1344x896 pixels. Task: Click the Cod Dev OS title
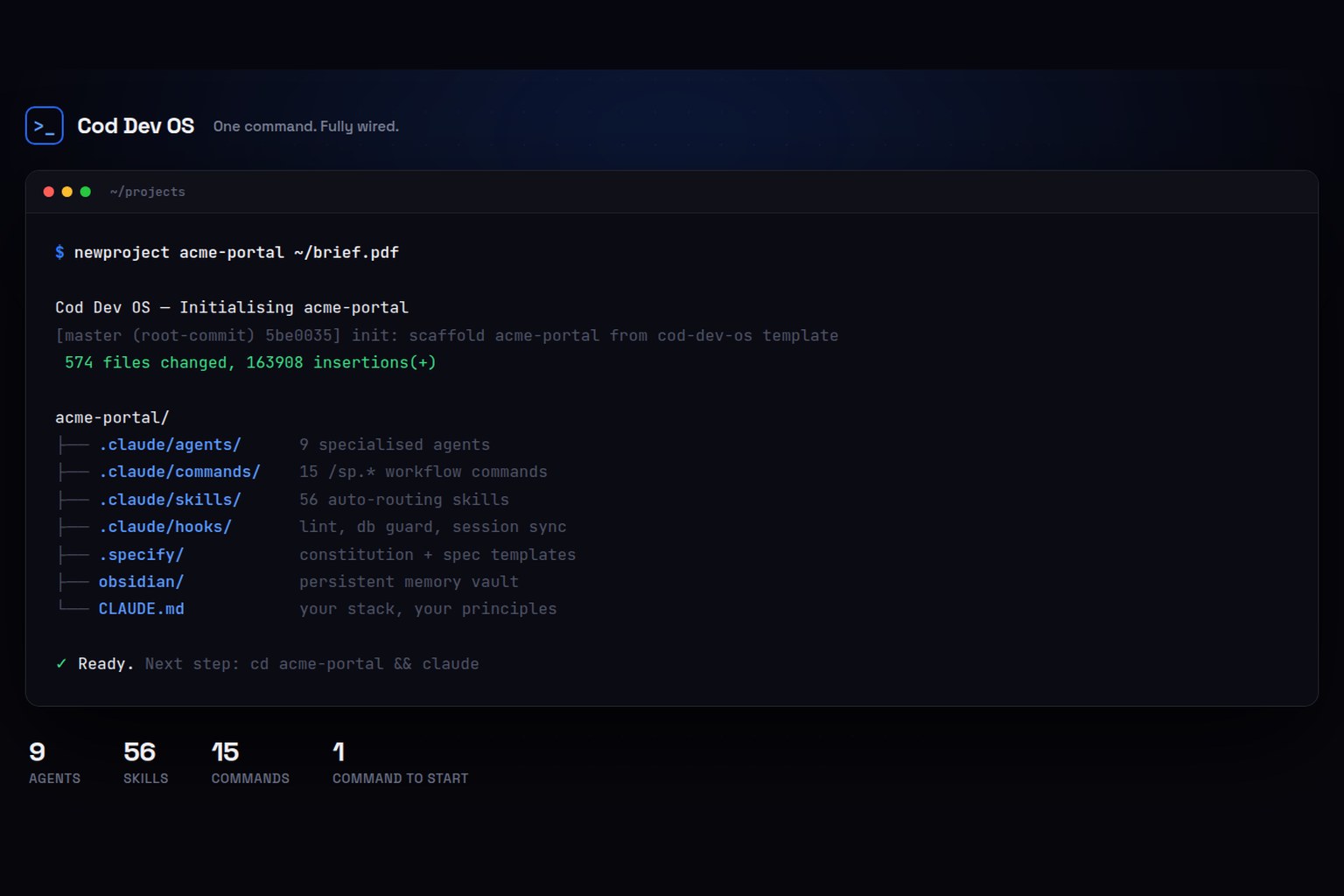click(x=136, y=126)
